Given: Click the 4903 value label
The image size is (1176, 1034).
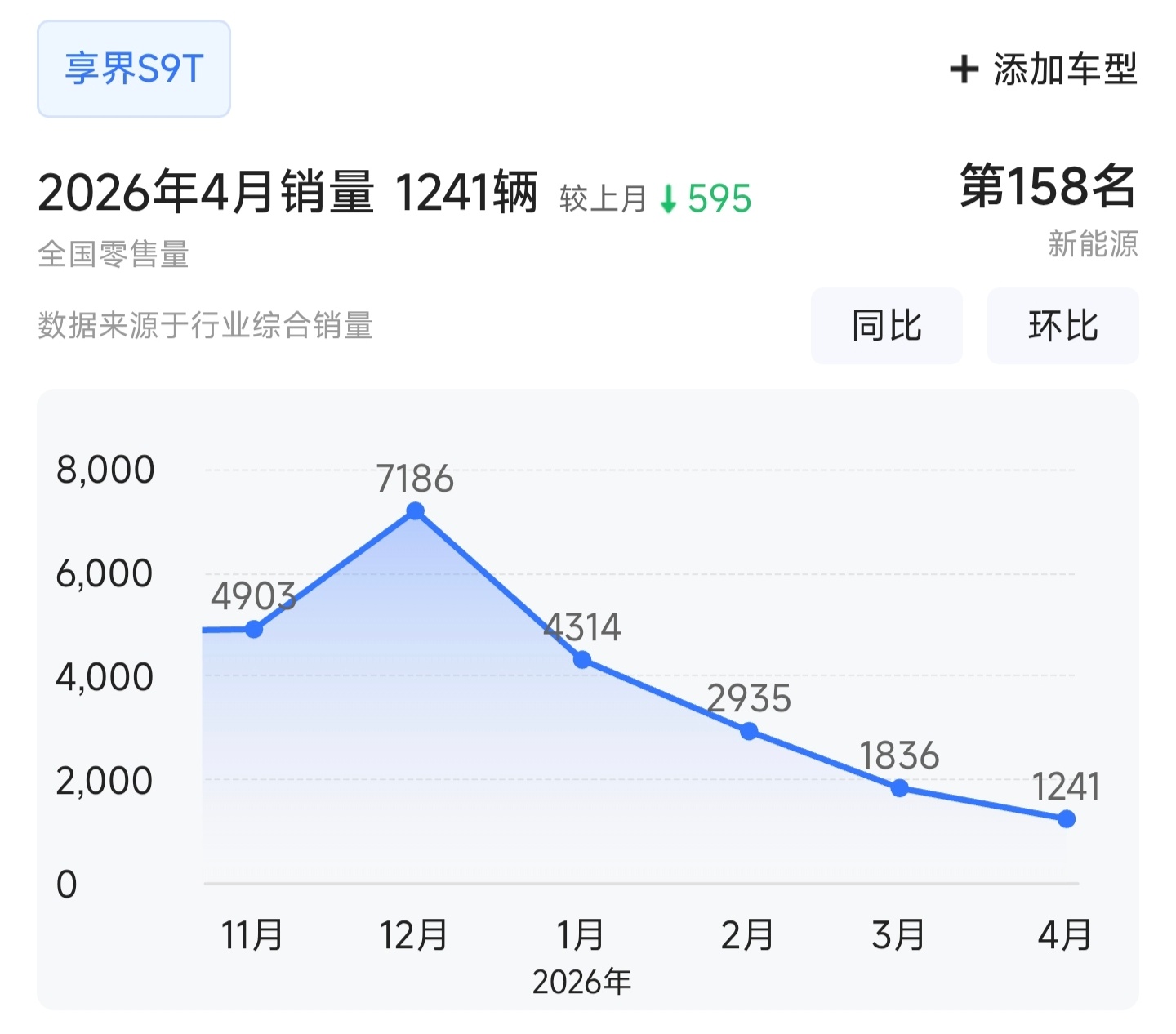Looking at the screenshot, I should [253, 596].
